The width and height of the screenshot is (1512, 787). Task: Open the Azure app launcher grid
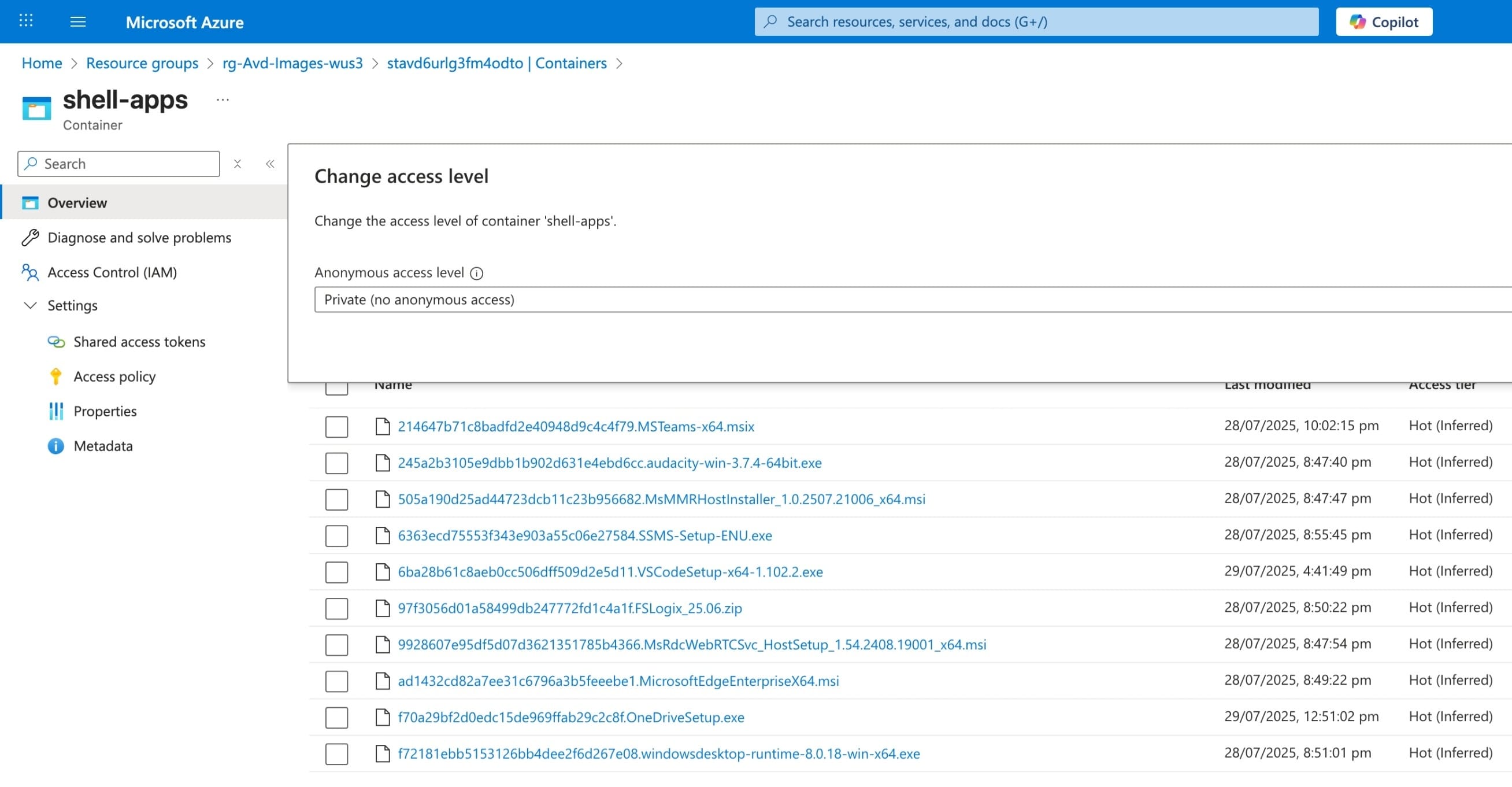click(x=26, y=21)
